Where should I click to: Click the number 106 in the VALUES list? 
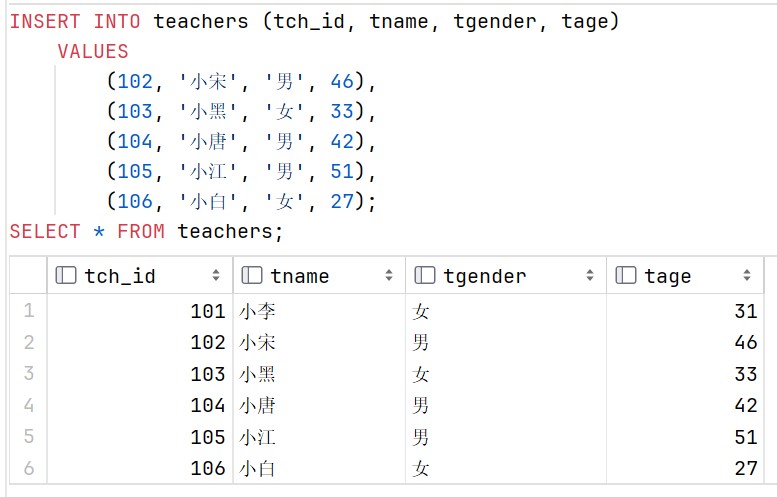tap(135, 202)
